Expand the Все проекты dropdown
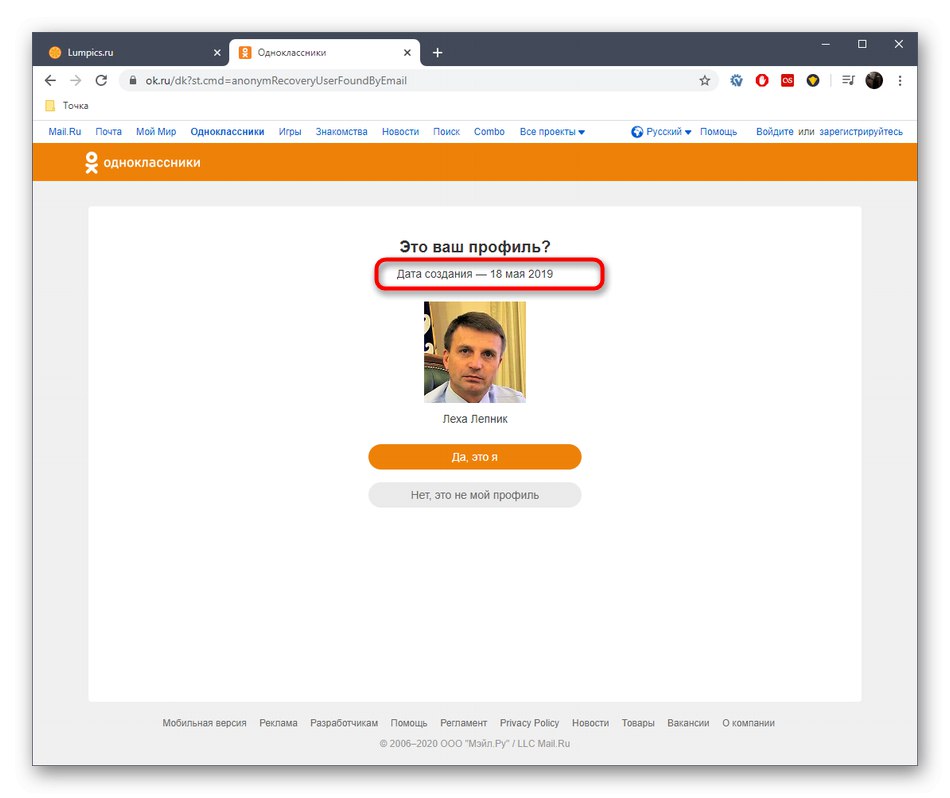This screenshot has height=798, width=950. pos(552,131)
